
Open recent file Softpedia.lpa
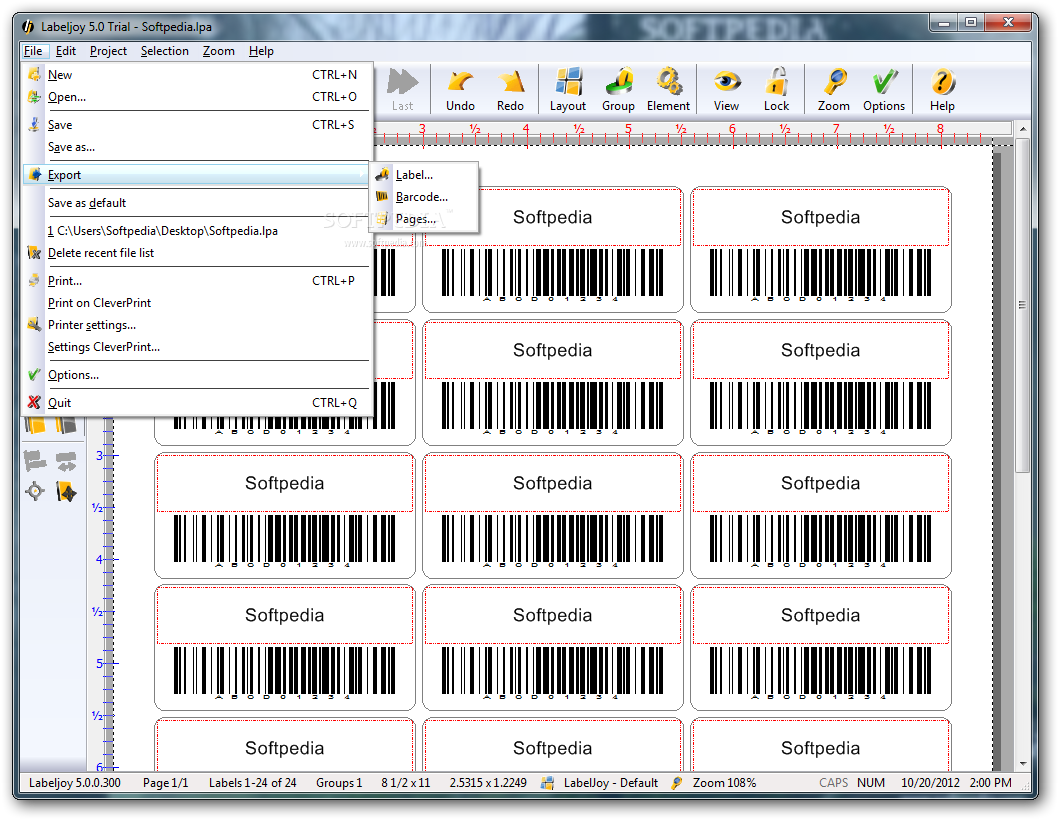click(197, 231)
